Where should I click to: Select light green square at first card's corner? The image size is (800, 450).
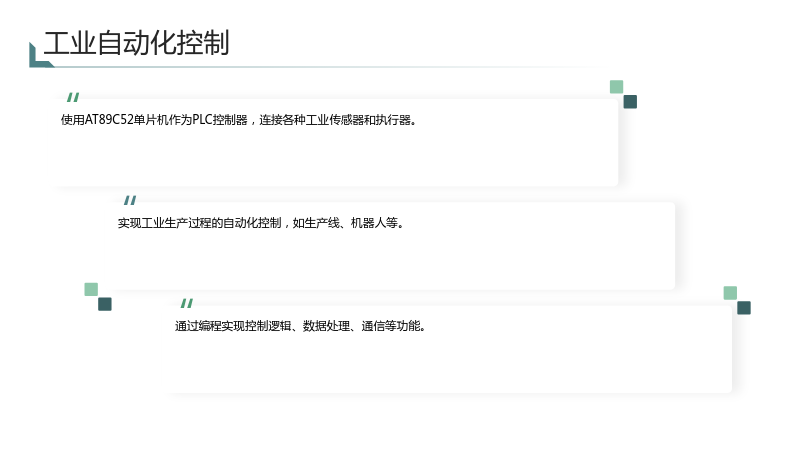[616, 87]
